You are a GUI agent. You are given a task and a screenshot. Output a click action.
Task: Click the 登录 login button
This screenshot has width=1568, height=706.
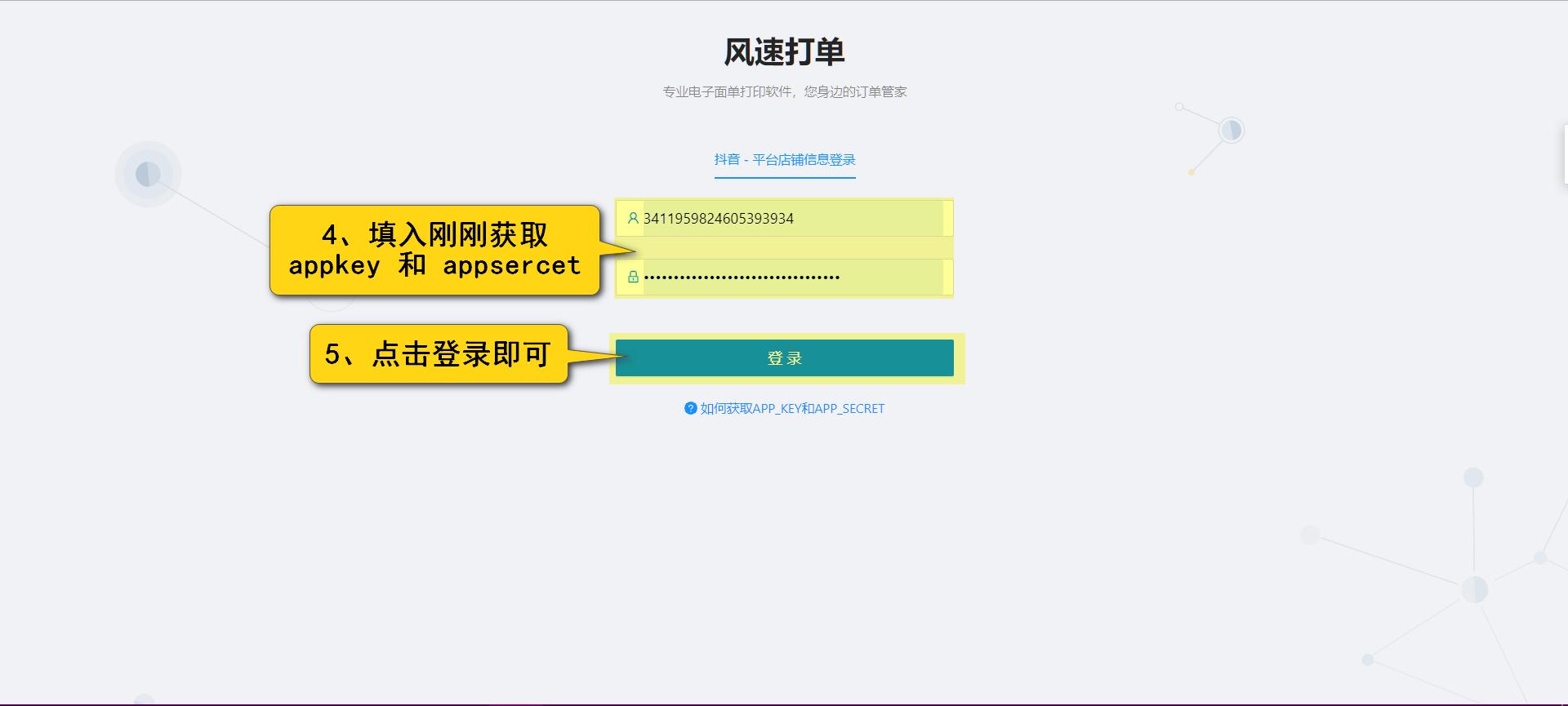(x=784, y=357)
